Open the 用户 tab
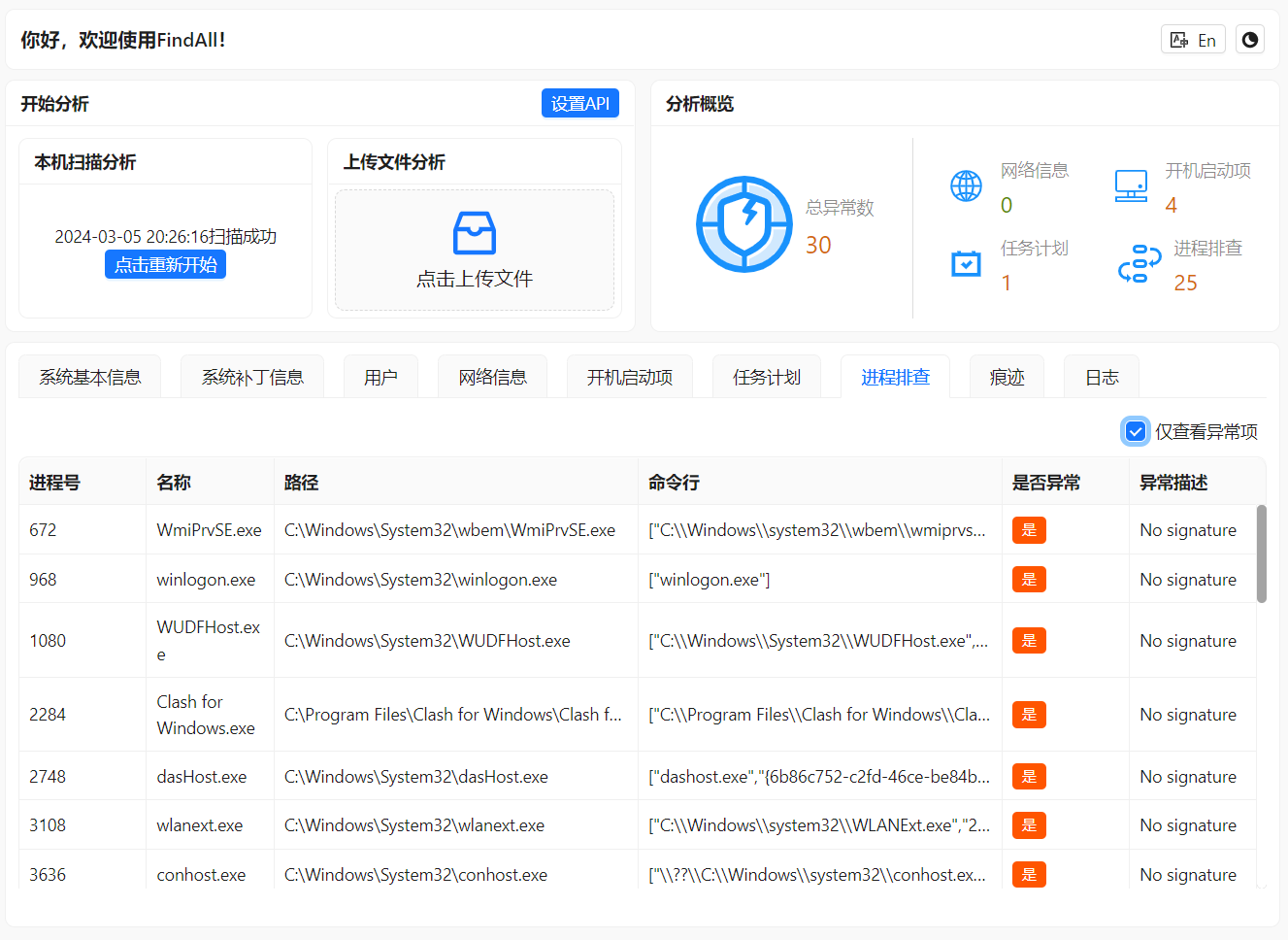The height and width of the screenshot is (940, 1288). tap(380, 377)
